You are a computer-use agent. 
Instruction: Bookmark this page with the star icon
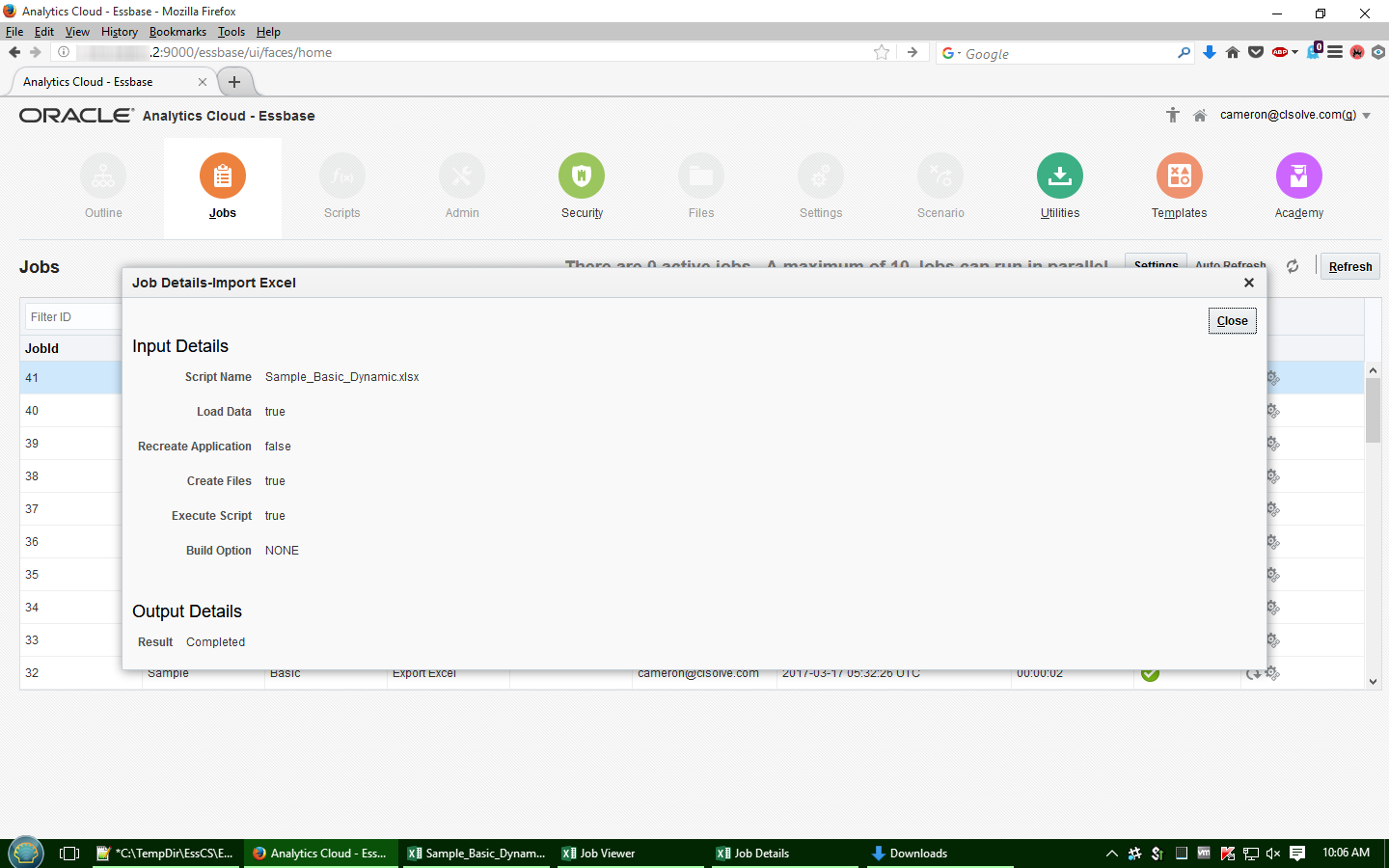(882, 52)
